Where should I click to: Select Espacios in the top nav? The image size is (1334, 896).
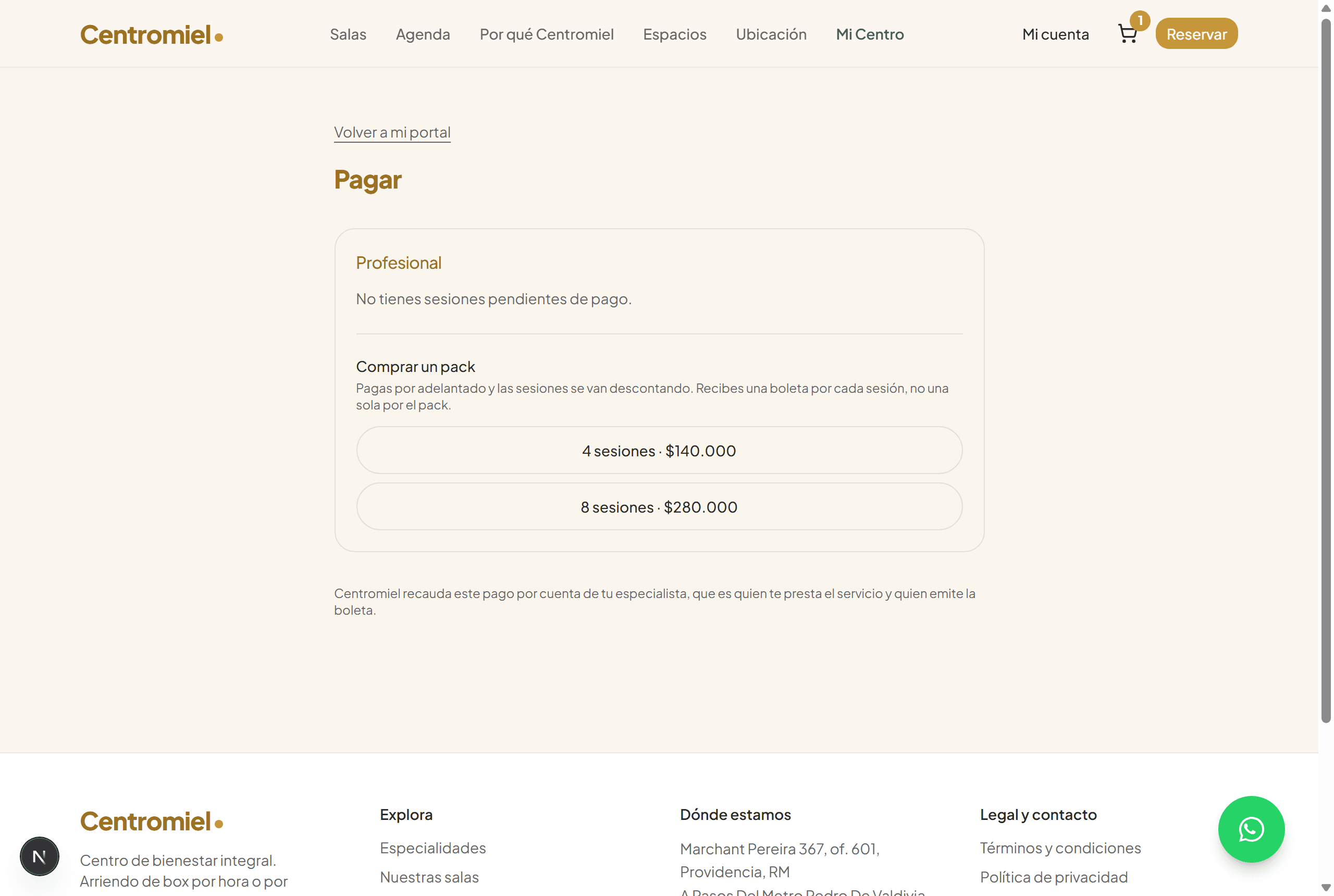[x=674, y=34]
